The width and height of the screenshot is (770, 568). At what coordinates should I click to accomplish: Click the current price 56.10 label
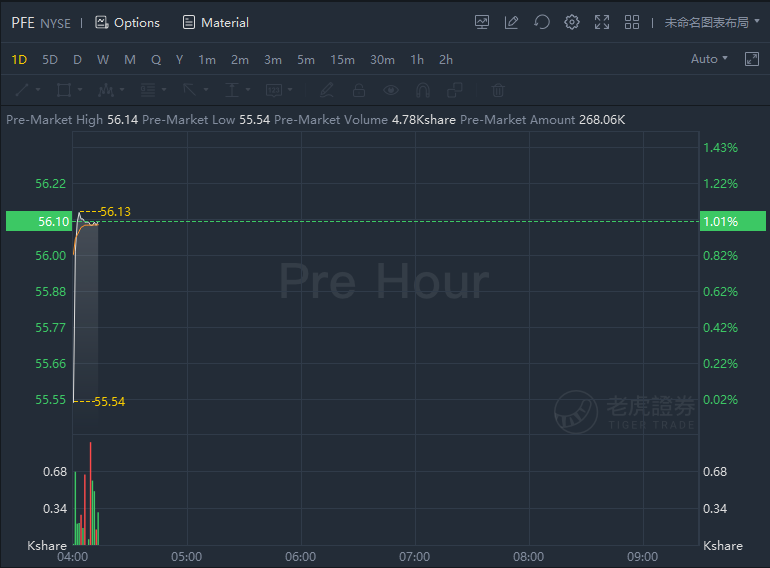[x=39, y=221]
